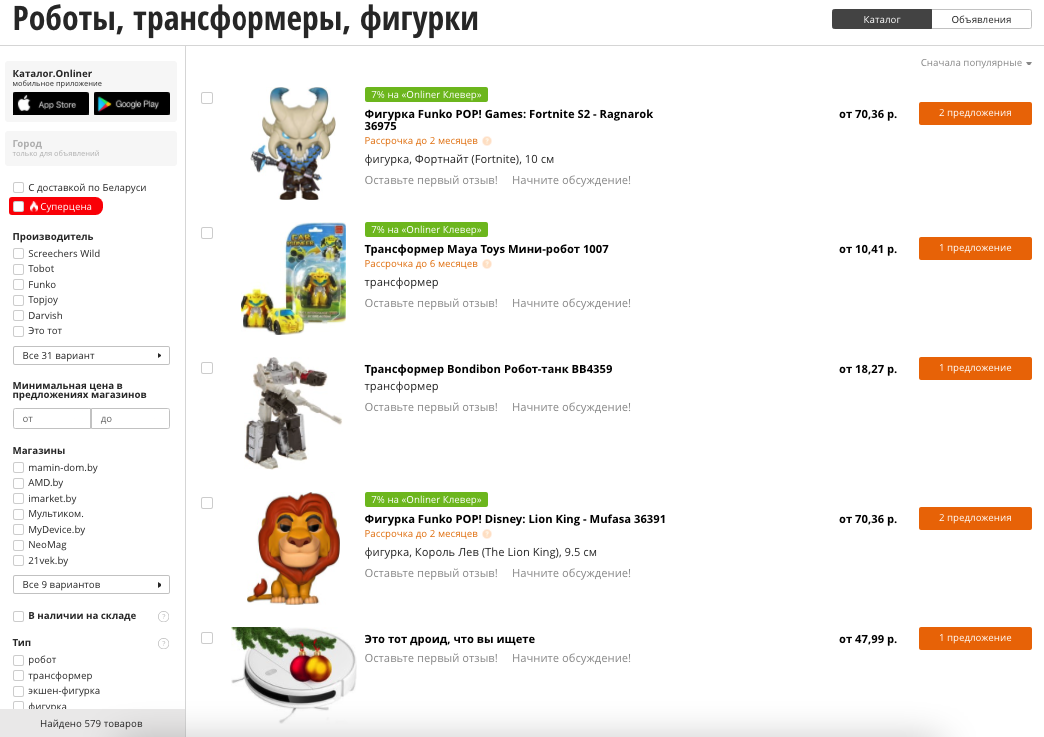Tick the 21vek.by store checkbox

pyautogui.click(x=19, y=561)
